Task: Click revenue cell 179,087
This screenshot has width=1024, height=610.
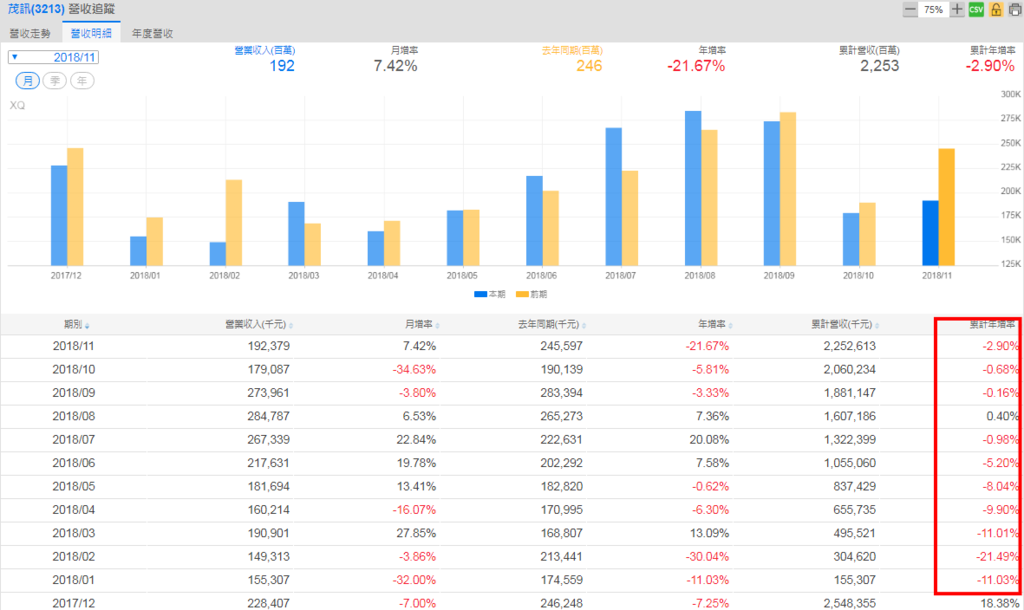Action: pos(268,370)
